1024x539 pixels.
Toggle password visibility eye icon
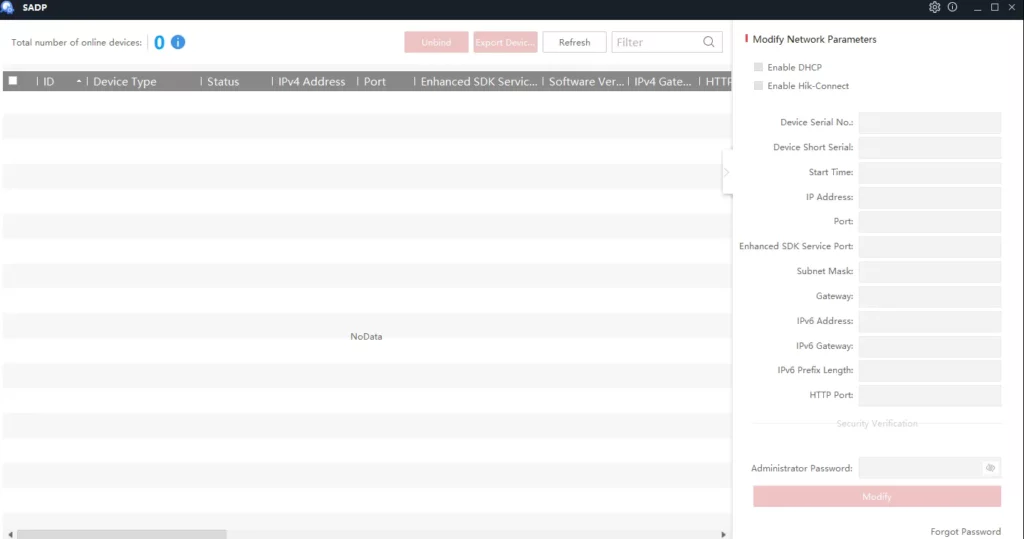(990, 468)
